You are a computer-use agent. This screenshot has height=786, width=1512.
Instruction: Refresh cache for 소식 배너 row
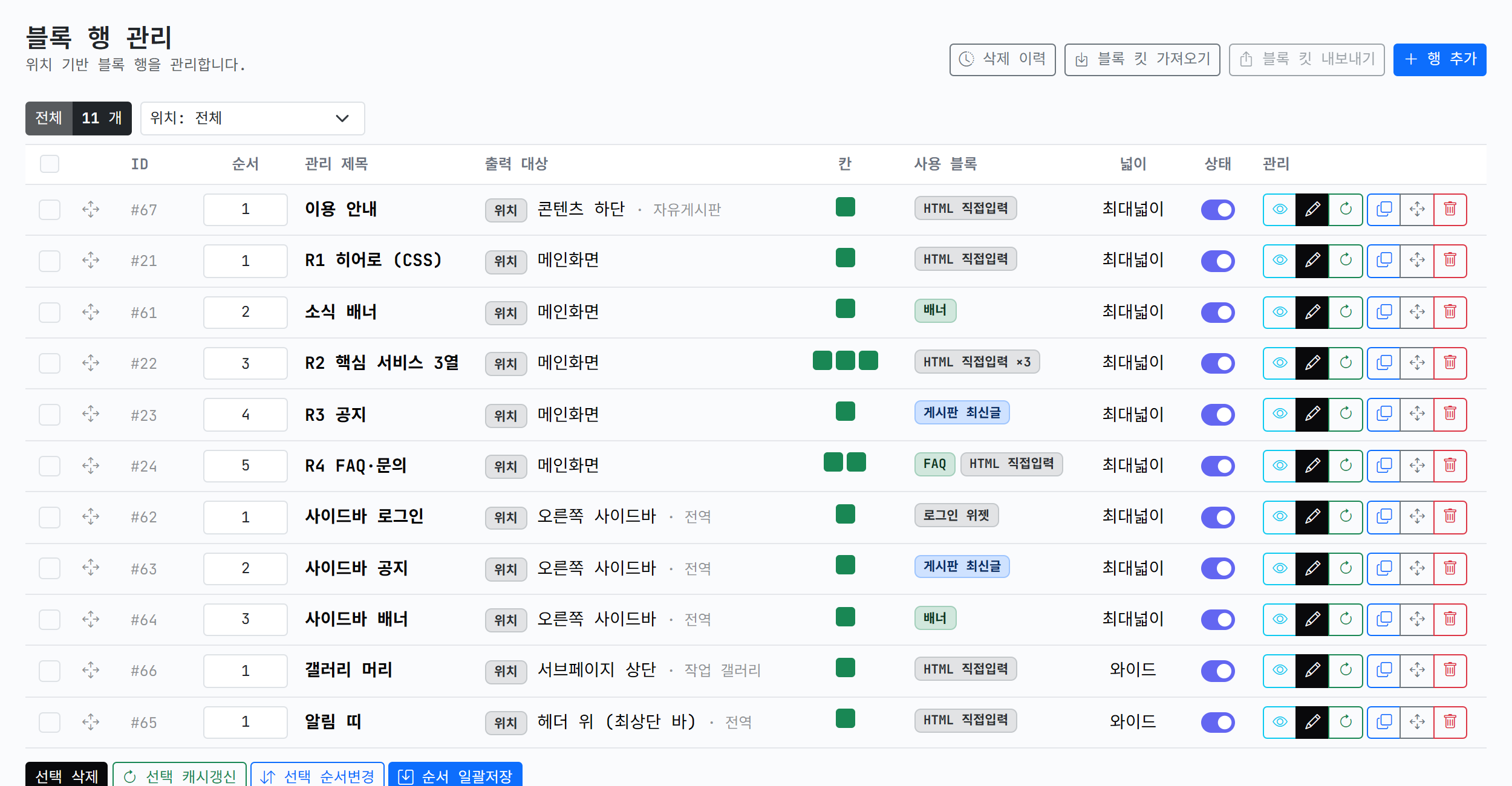1345,312
